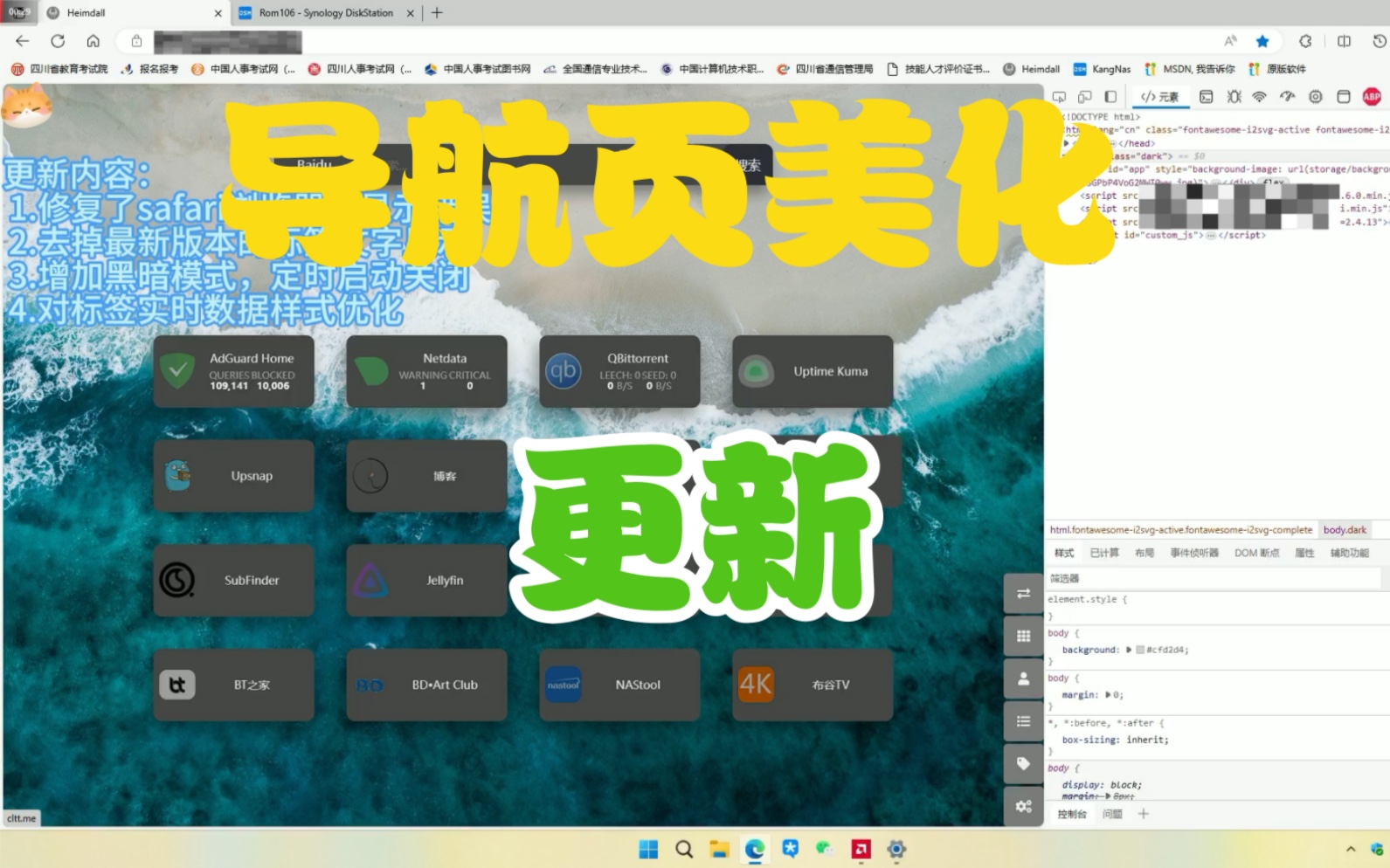Switch to DOM 断点 tab
The width and height of the screenshot is (1390, 868).
(1256, 553)
